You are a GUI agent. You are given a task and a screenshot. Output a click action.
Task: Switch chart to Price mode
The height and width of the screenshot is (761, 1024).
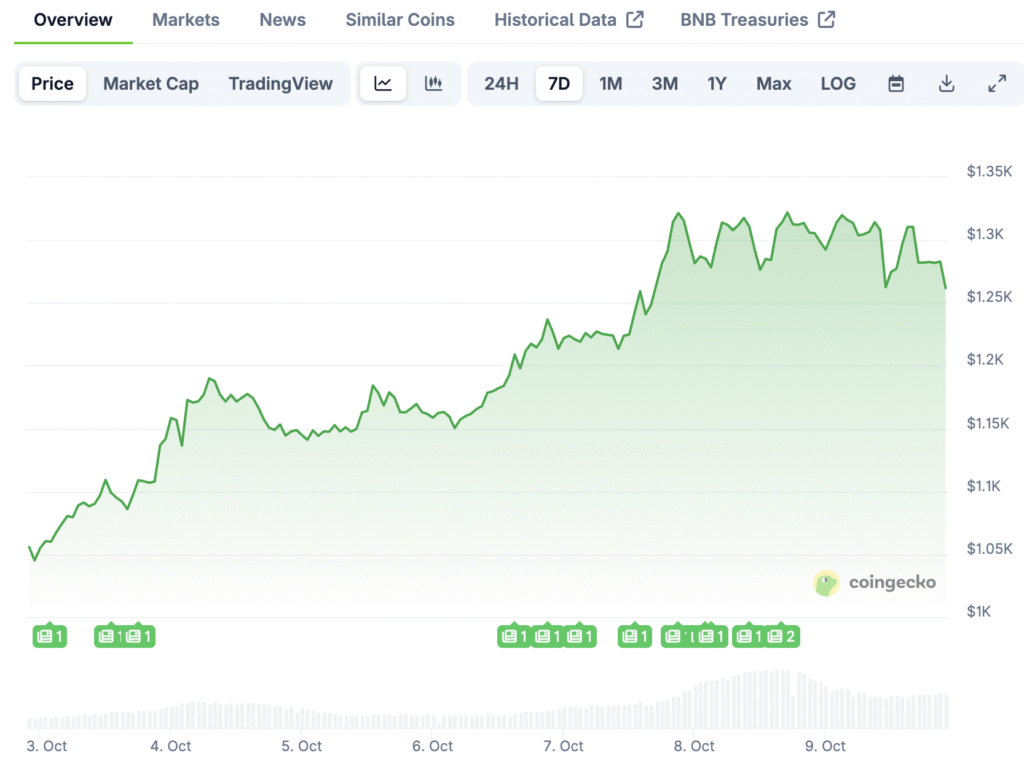point(52,84)
